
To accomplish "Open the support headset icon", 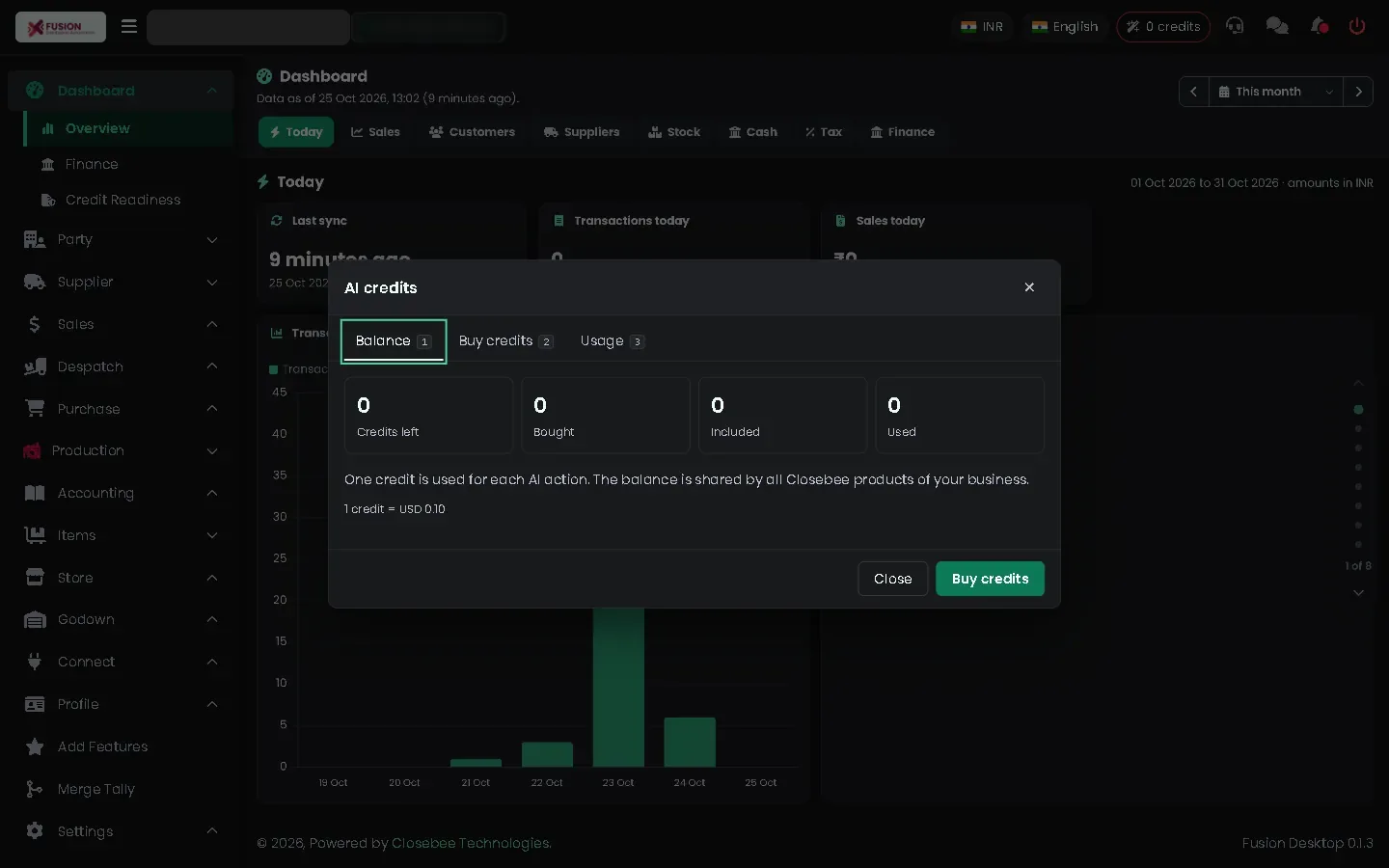I will click(x=1235, y=26).
